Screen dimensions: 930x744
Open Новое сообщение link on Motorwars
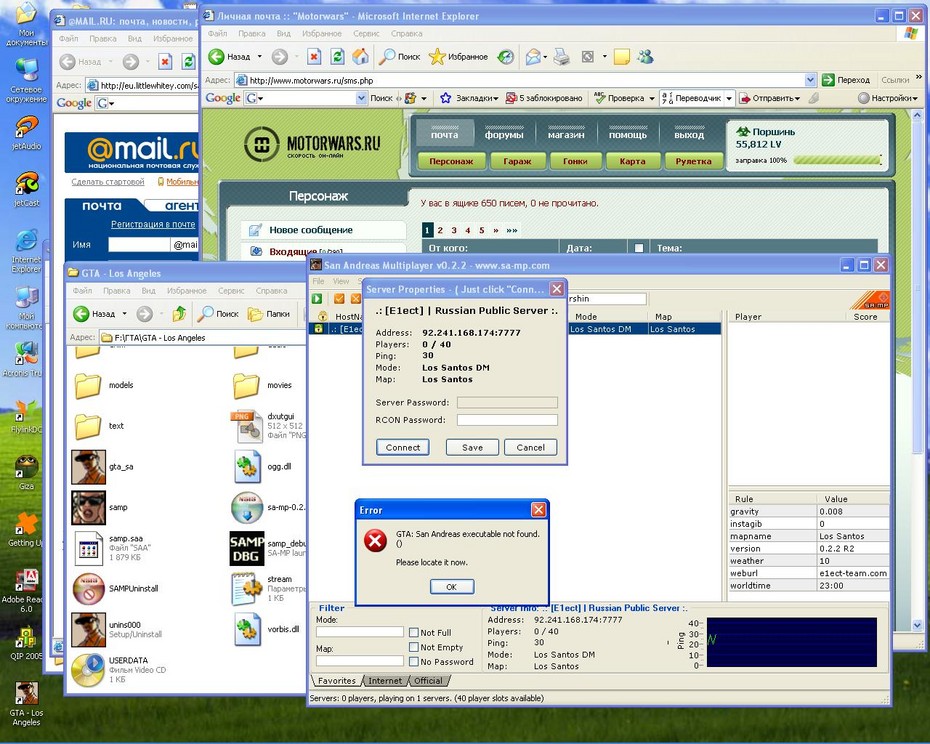click(x=311, y=230)
